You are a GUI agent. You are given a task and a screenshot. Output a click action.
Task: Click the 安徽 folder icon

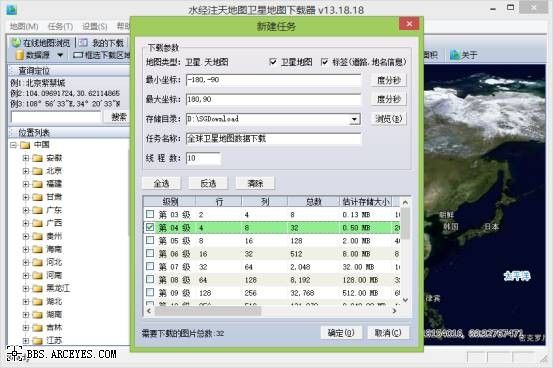point(37,158)
